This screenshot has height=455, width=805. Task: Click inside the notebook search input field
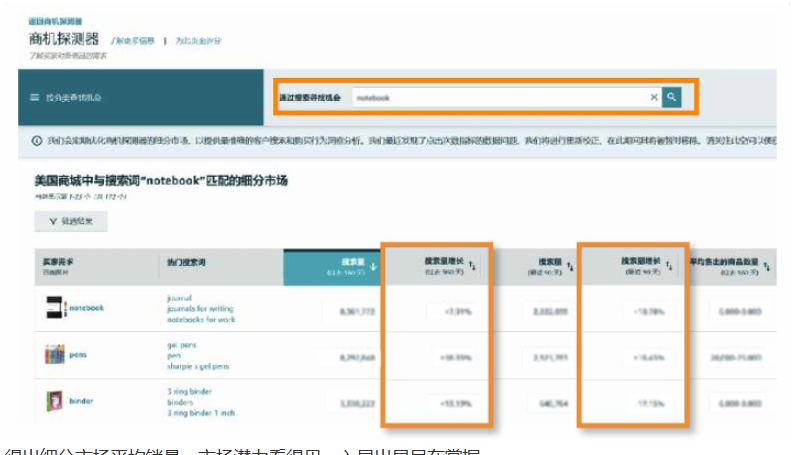(x=500, y=98)
